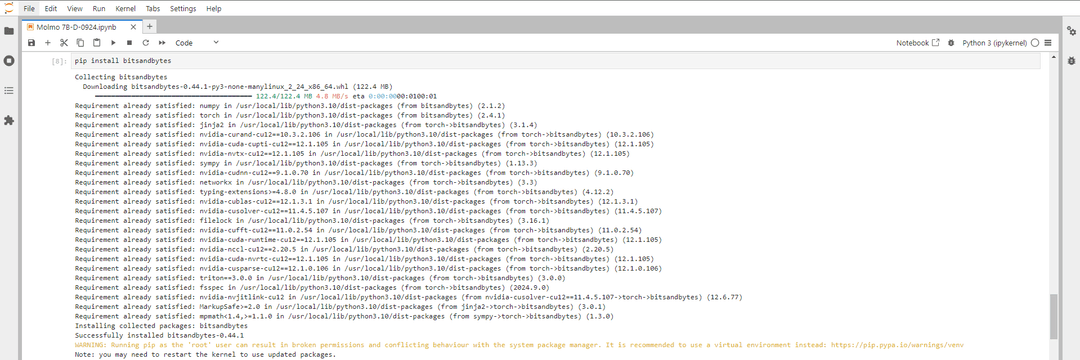Open a new launcher tab with plus
Viewport: 1080px width, 360px height.
coord(150,26)
